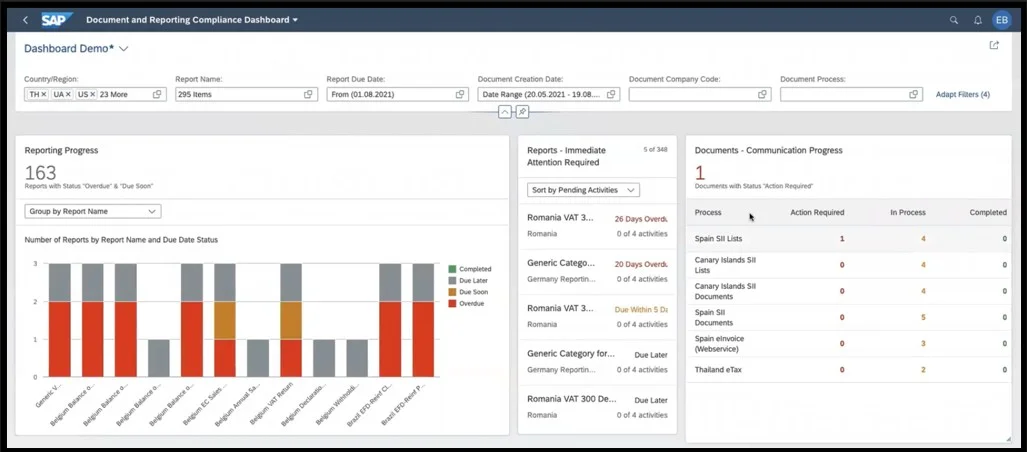Viewport: 1027px width, 452px height.
Task: Remove the TH country token
Action: tap(44, 94)
